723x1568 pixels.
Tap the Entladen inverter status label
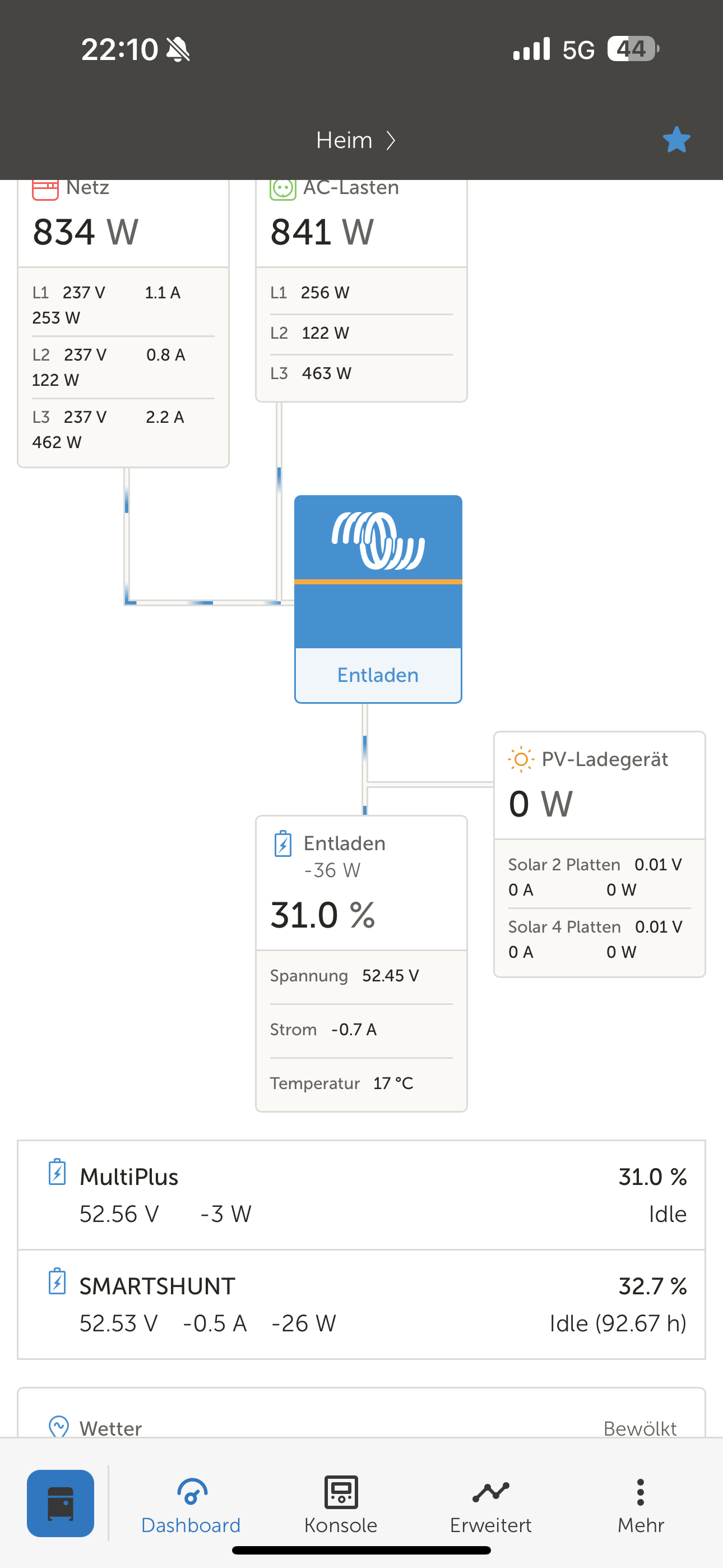point(378,675)
